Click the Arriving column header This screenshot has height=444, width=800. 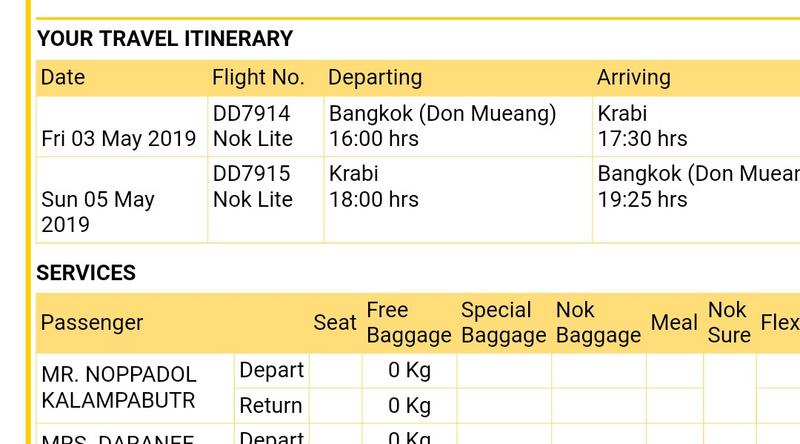coord(634,78)
